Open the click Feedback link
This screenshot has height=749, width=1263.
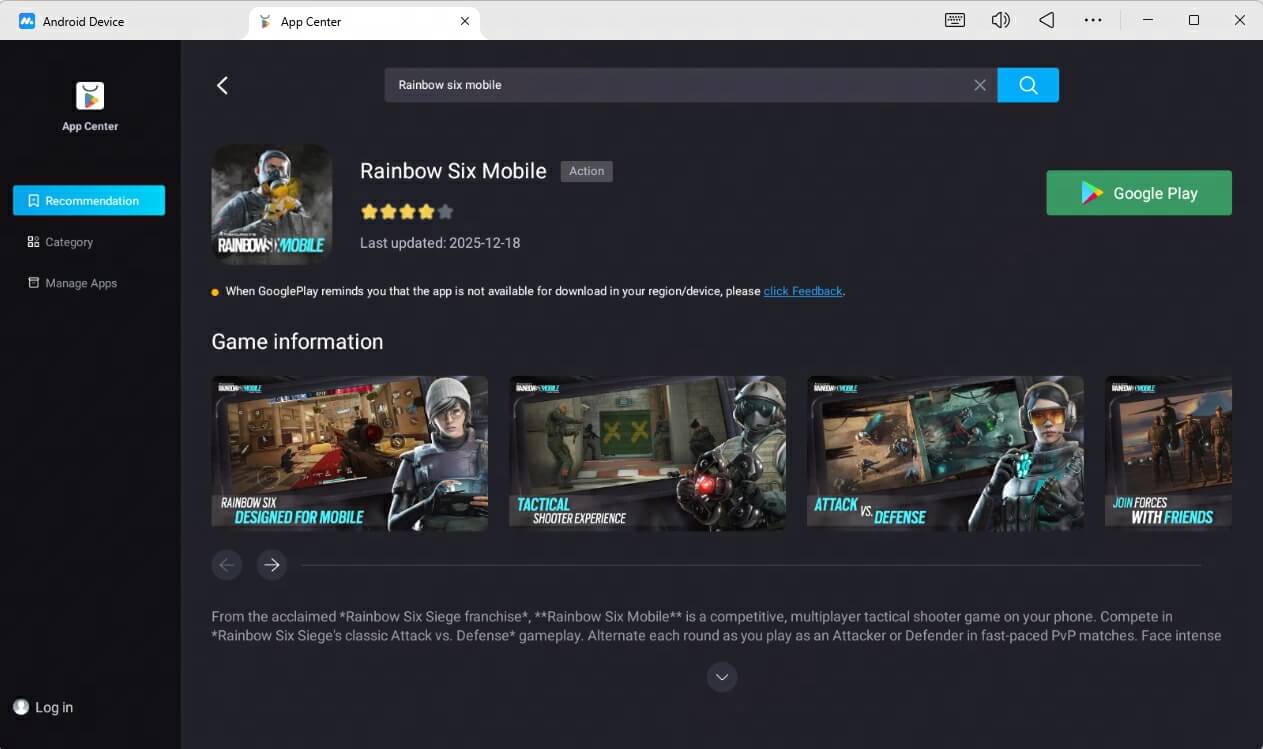pos(802,291)
